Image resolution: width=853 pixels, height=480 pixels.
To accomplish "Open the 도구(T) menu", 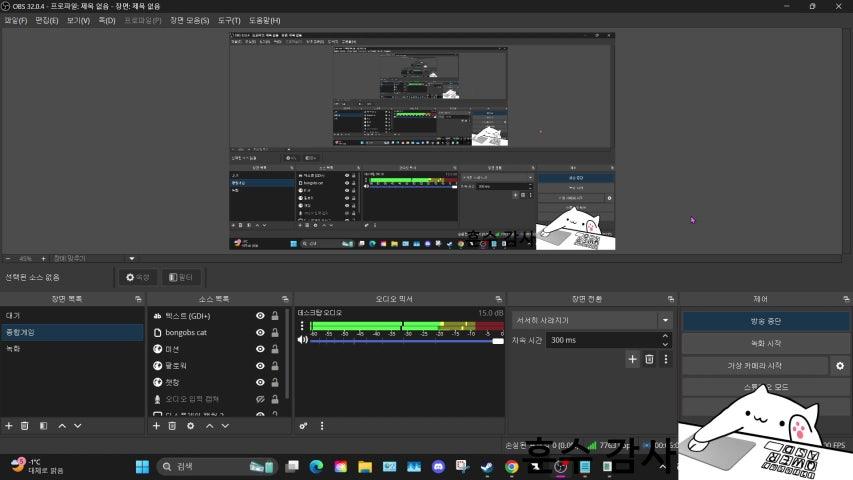I will coord(229,20).
